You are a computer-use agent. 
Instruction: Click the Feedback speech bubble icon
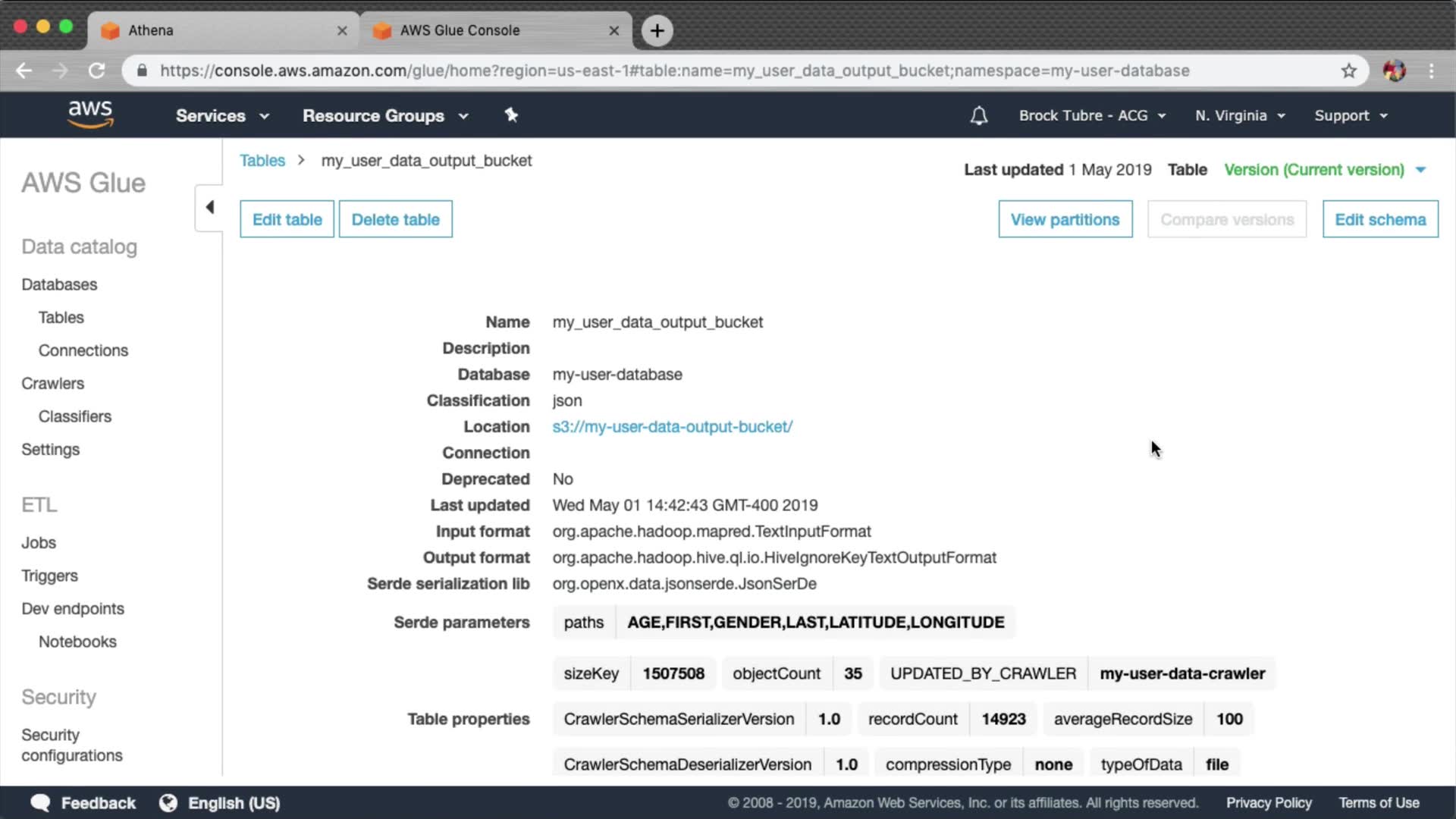(40, 802)
